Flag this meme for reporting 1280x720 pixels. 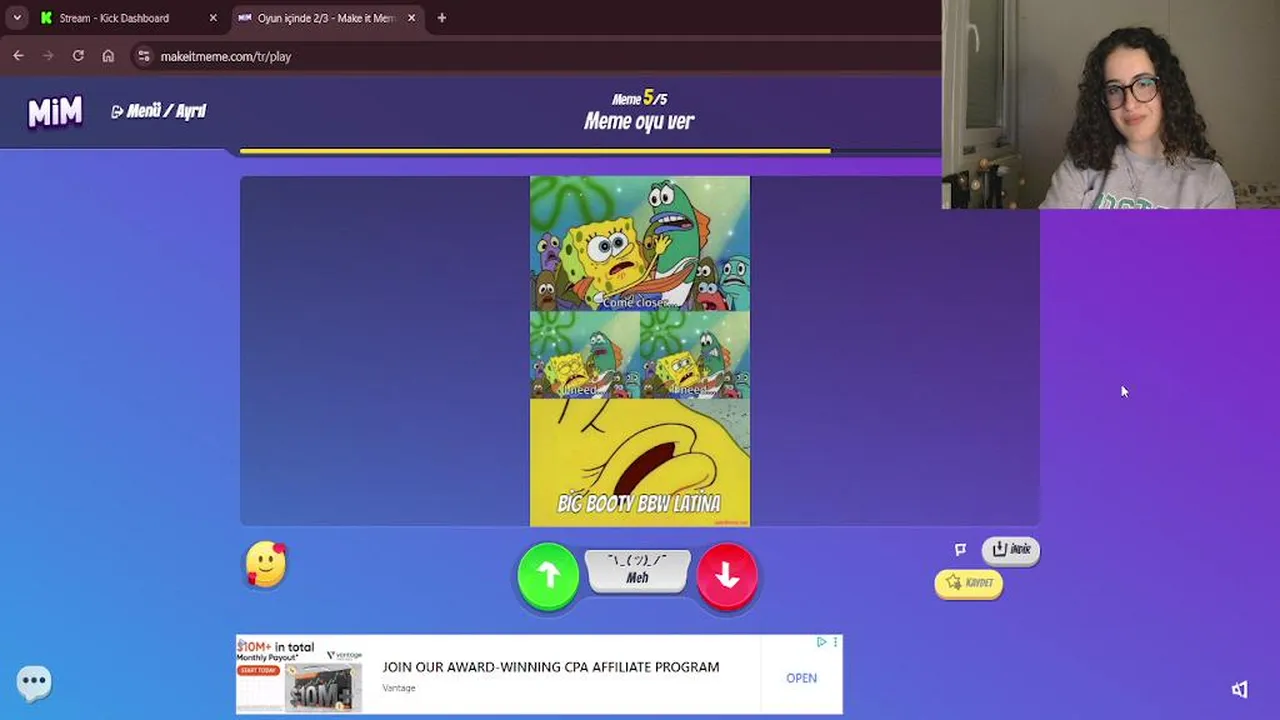960,549
